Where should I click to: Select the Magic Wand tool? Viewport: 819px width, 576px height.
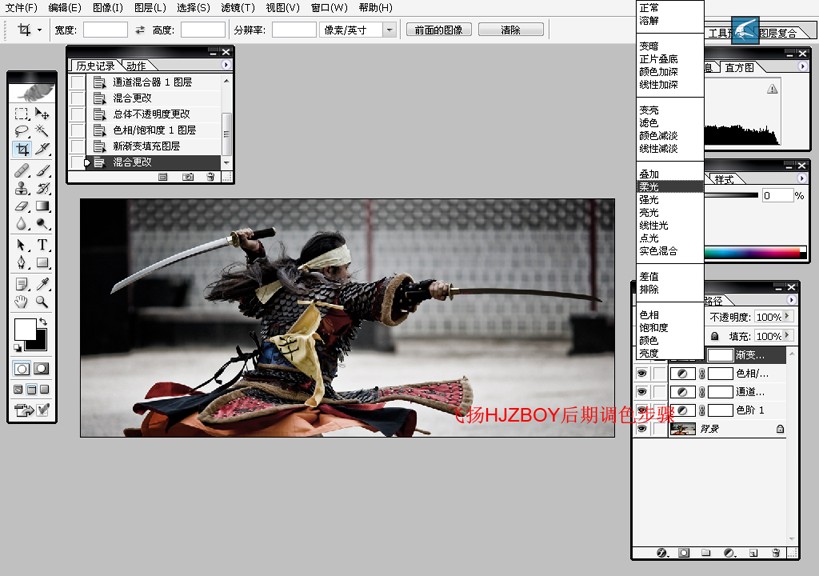[x=42, y=131]
